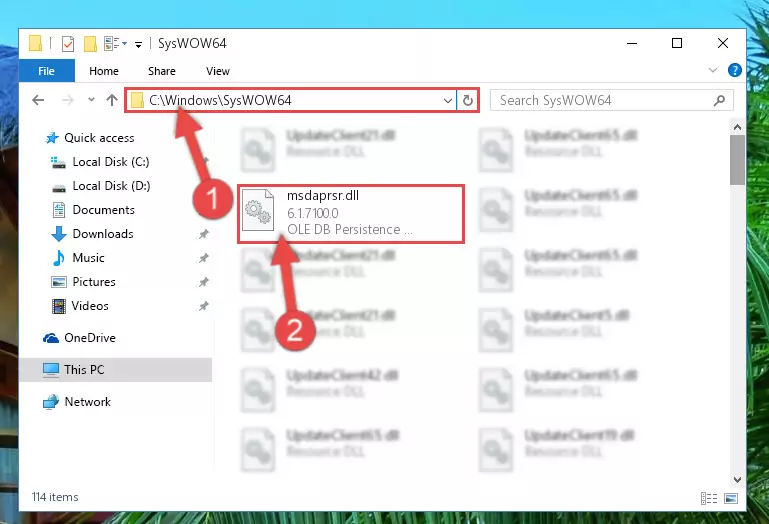Image resolution: width=769 pixels, height=524 pixels.
Task: Click the Pictures image icon in sidebar
Action: [59, 282]
